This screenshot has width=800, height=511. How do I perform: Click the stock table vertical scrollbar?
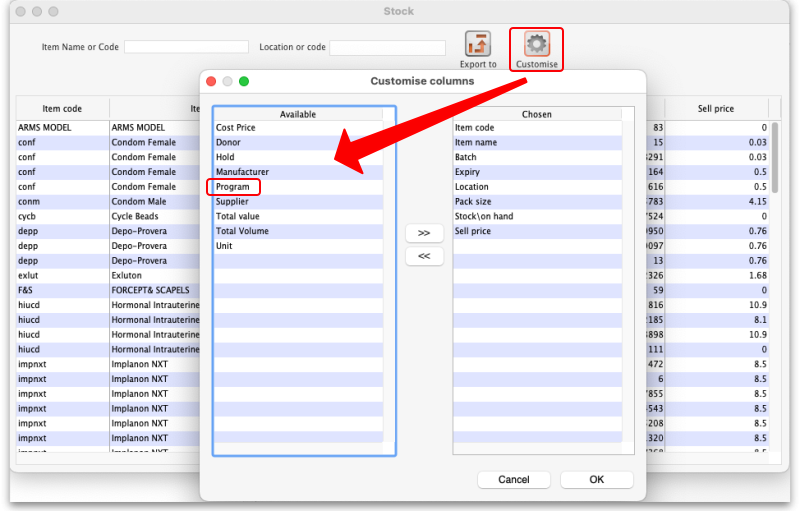(775, 160)
